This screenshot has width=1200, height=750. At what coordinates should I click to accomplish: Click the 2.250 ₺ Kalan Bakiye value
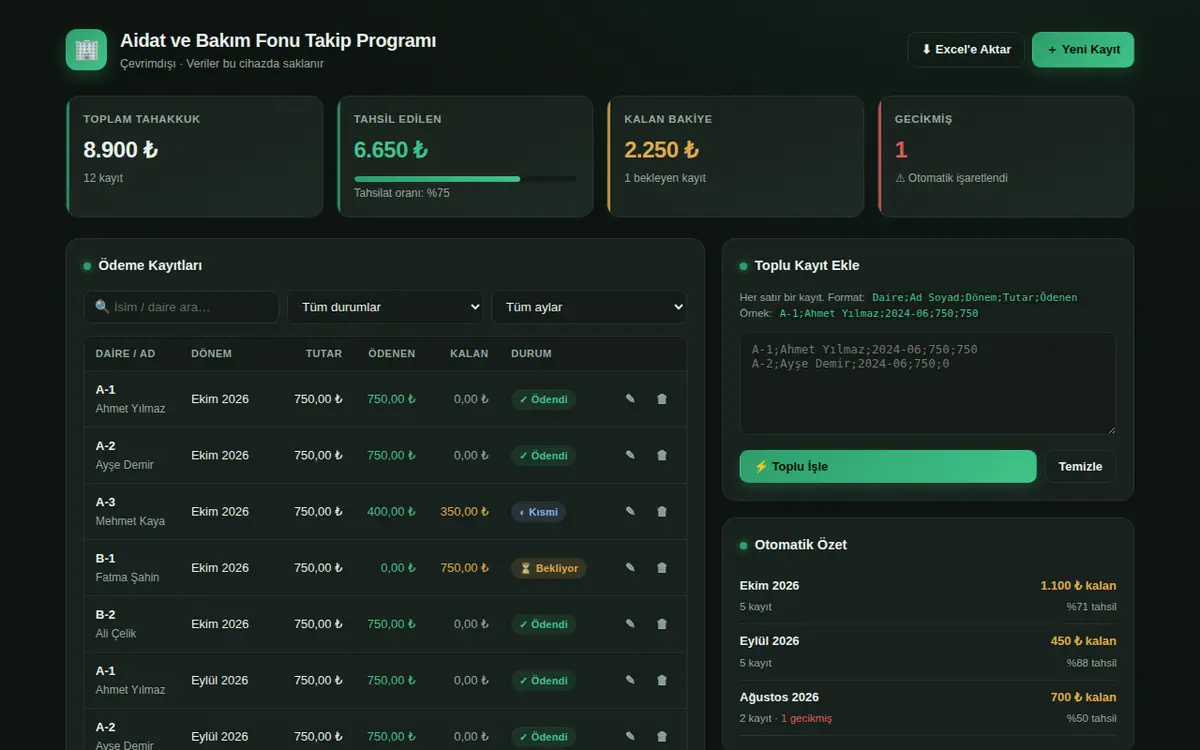coord(662,150)
